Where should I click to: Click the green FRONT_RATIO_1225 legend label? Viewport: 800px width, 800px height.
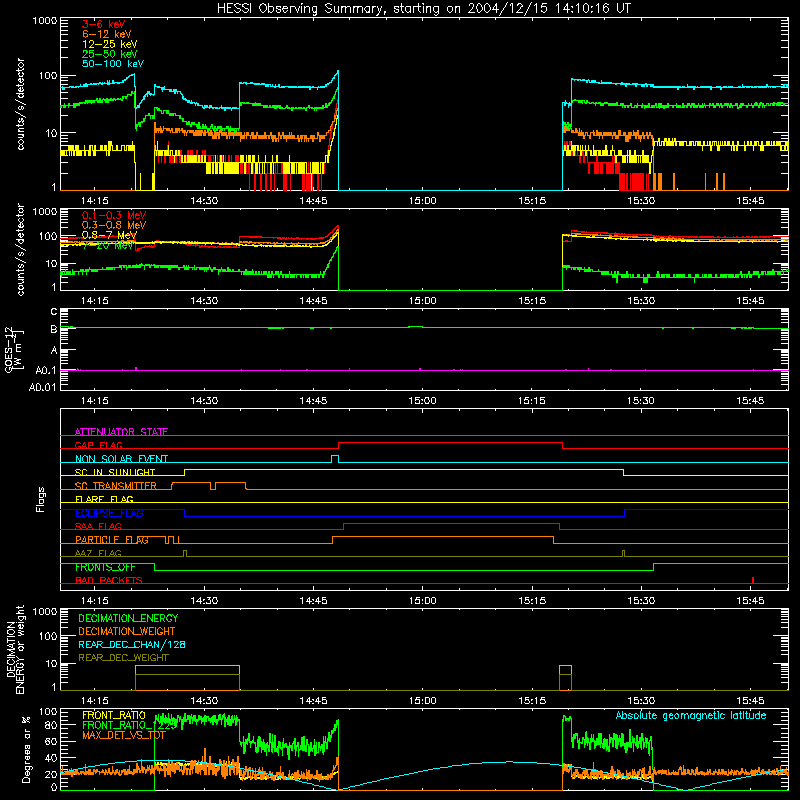point(129,725)
